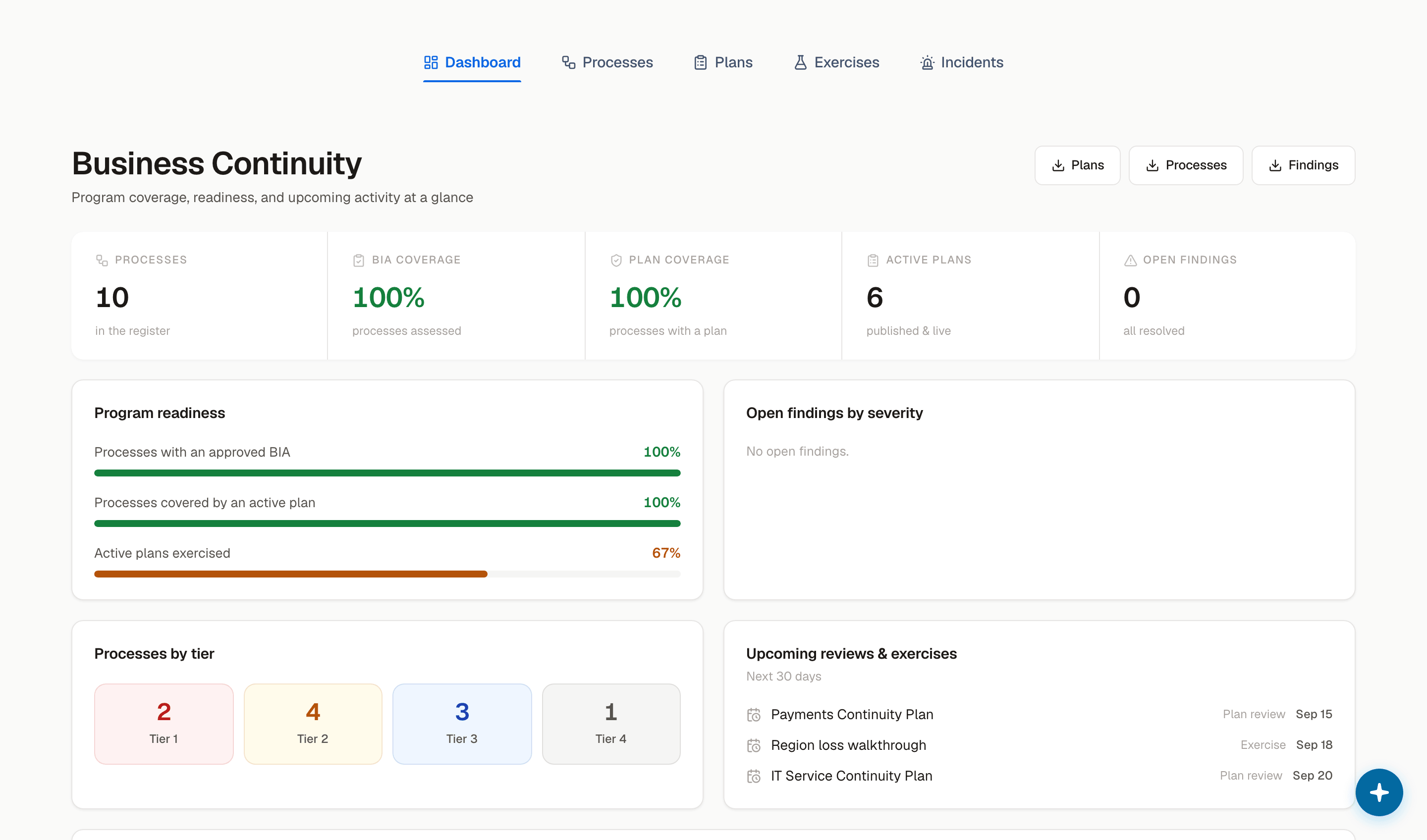Click the download icon in Plans button
Viewport: 1427px width, 840px height.
(x=1058, y=165)
